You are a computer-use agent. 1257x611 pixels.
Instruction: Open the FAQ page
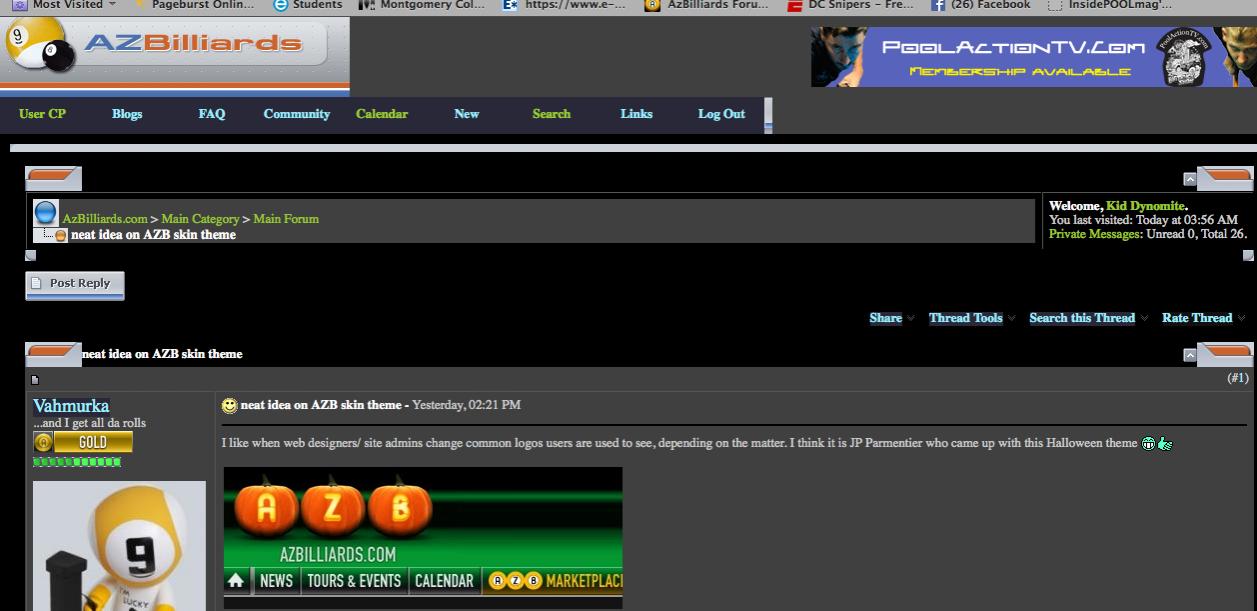[212, 114]
